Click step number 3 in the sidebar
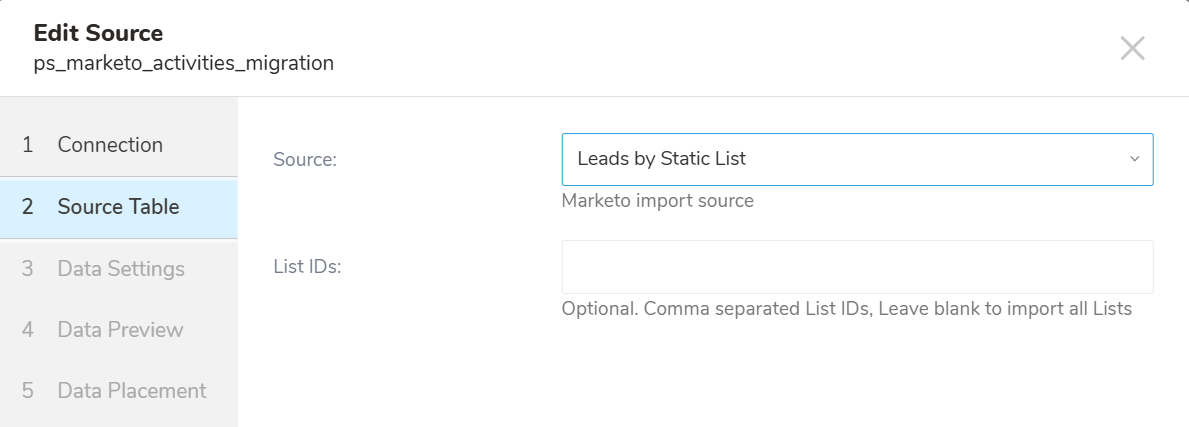This screenshot has width=1189, height=427. pyautogui.click(x=28, y=269)
